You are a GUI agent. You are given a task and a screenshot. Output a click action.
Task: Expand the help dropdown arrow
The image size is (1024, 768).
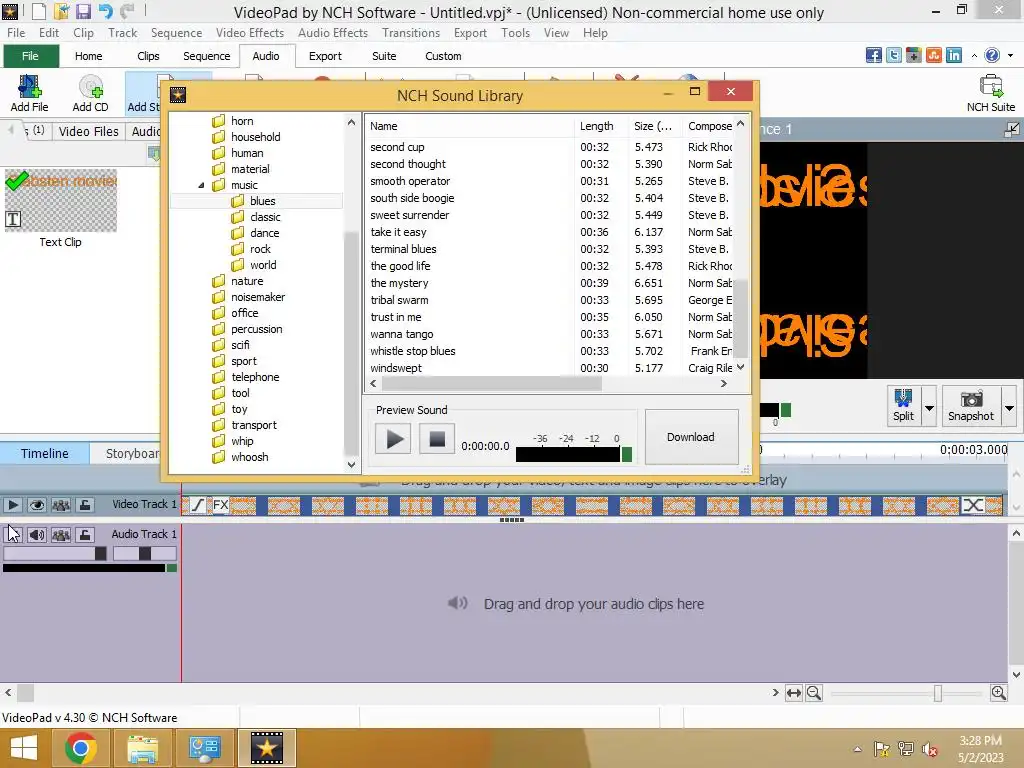coord(1011,56)
